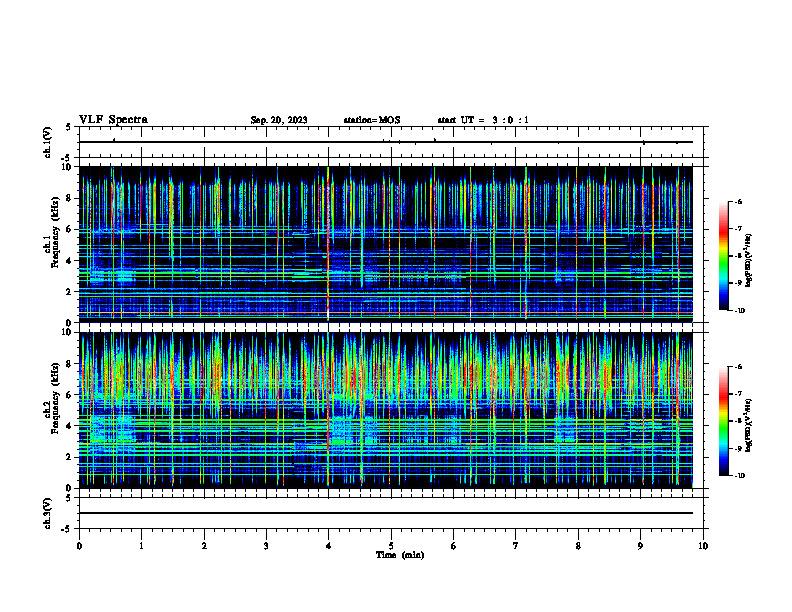
Task: Click the "start UT = 3 : 0 : 1" label
Action: click(483, 120)
